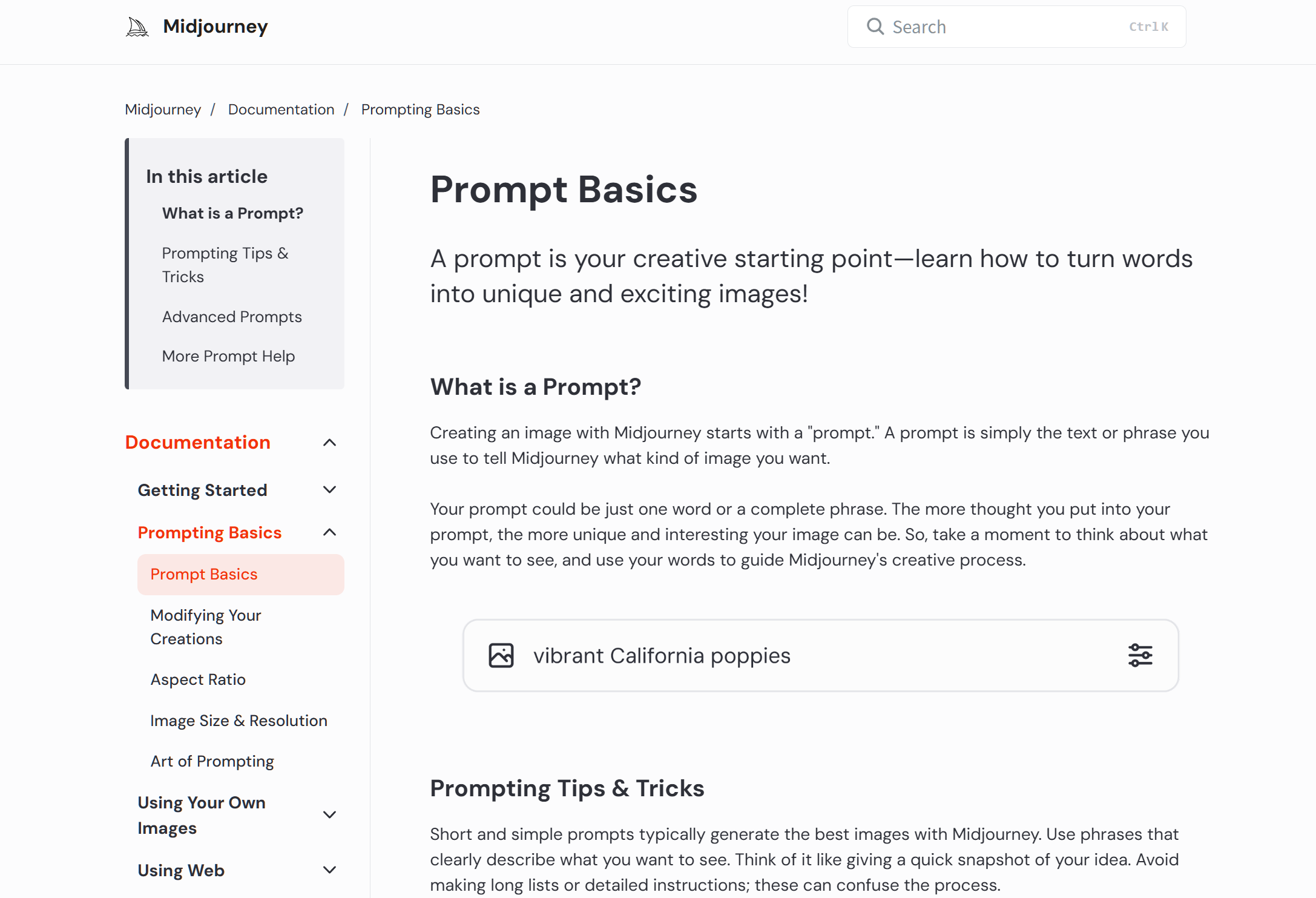1316x898 pixels.
Task: Expand the Using Web section
Action: tap(329, 870)
